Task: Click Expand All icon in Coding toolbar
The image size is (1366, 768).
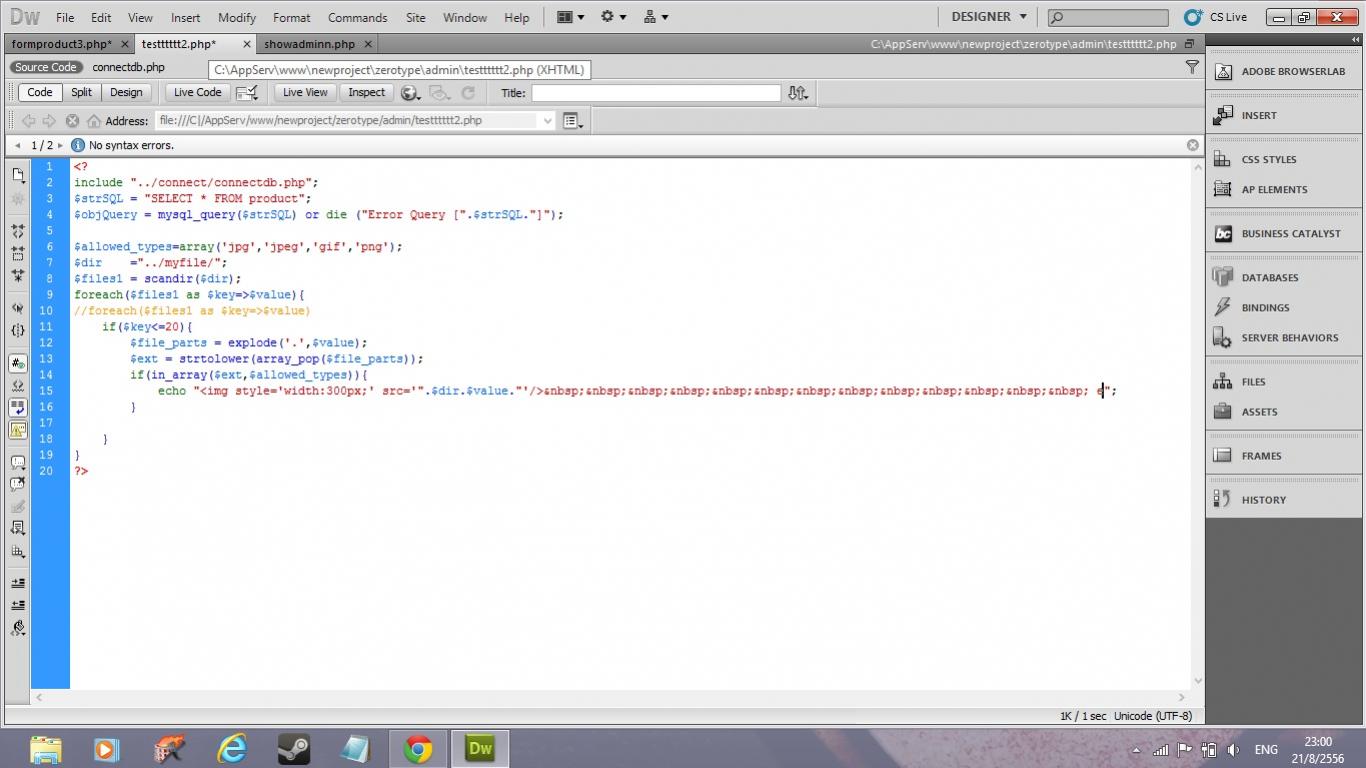Action: point(18,275)
